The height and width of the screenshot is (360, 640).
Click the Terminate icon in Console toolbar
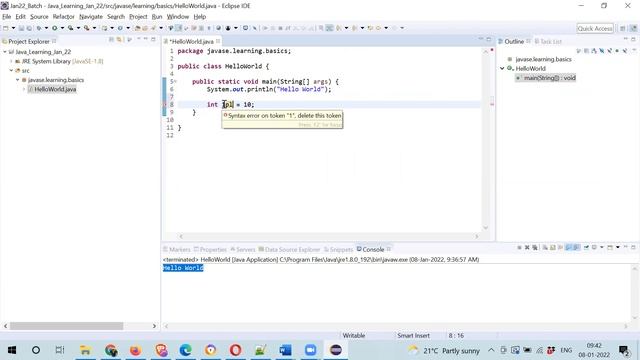(519, 247)
